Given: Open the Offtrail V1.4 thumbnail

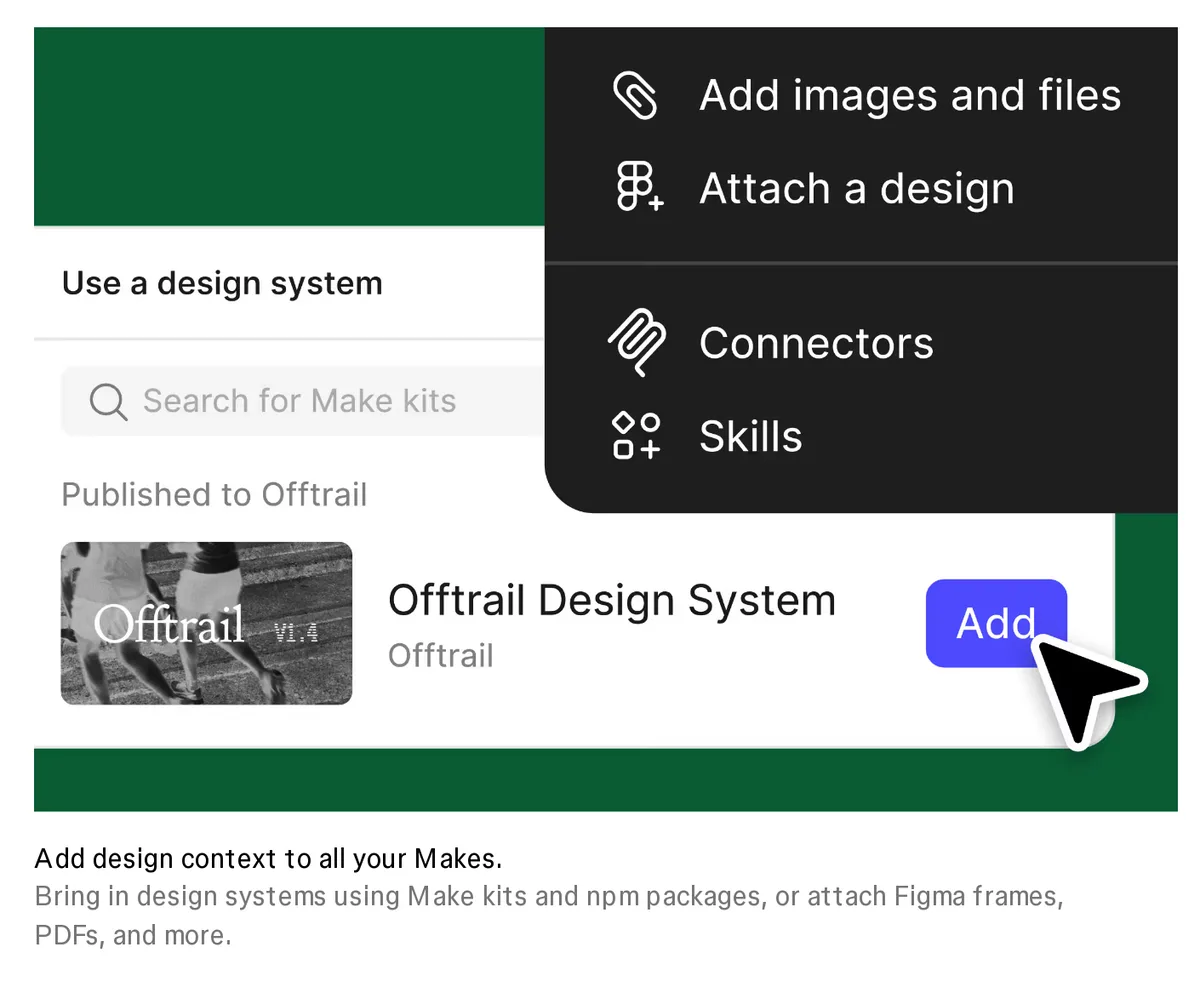Looking at the screenshot, I should coord(206,623).
